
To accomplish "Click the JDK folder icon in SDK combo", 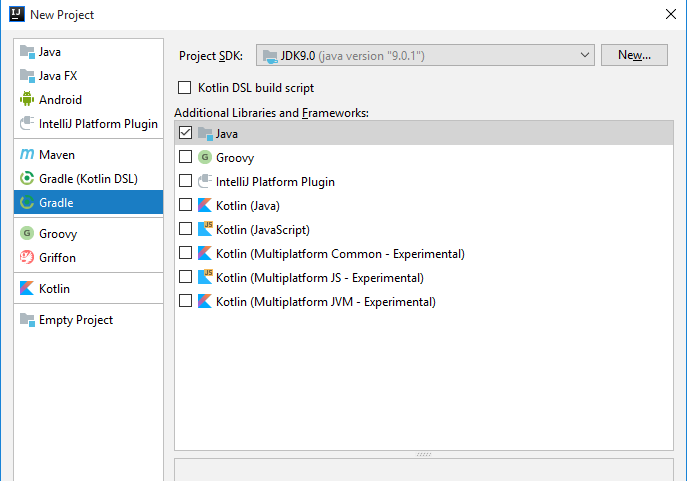I will tap(270, 56).
